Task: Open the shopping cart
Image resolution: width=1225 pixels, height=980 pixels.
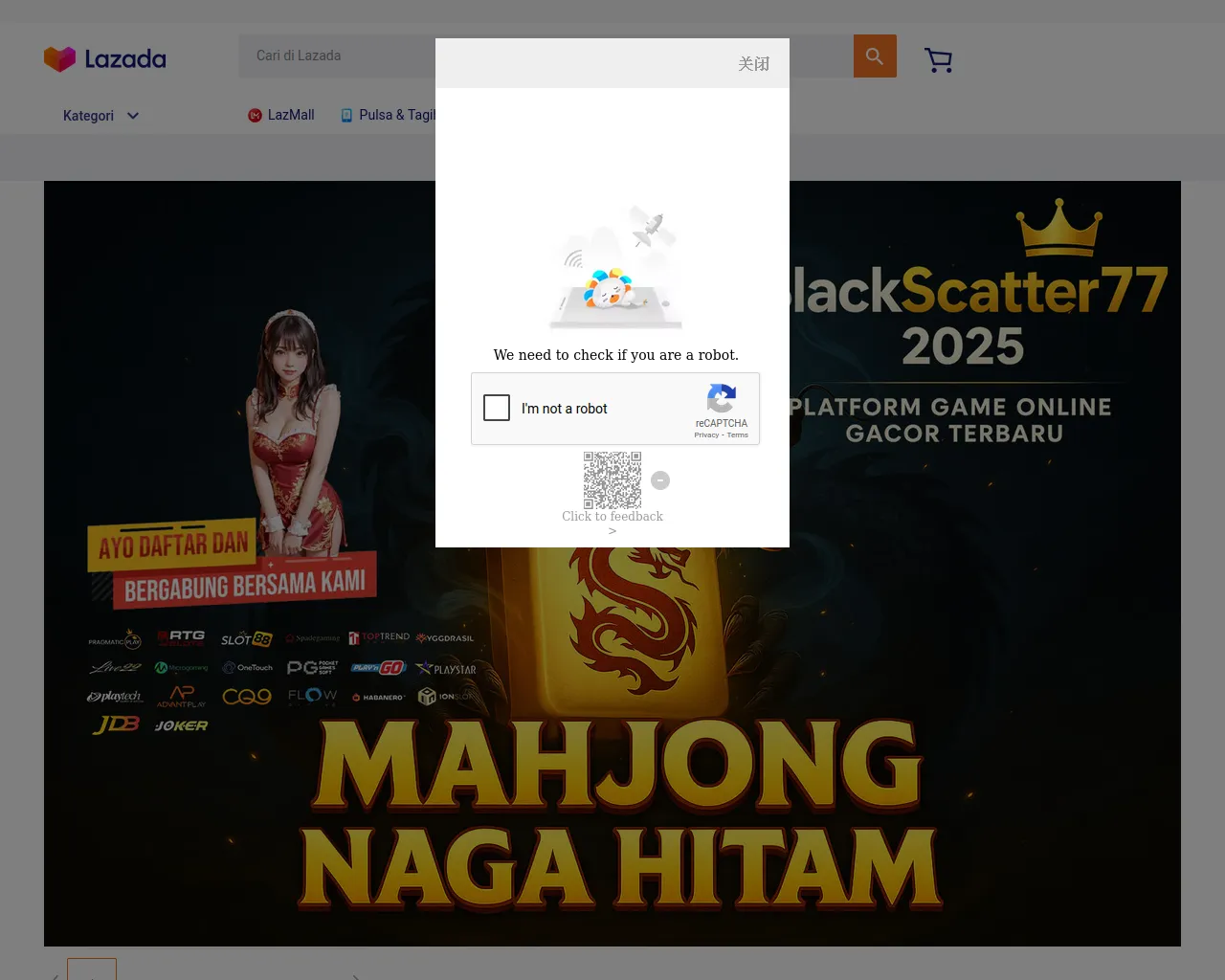Action: tap(938, 60)
